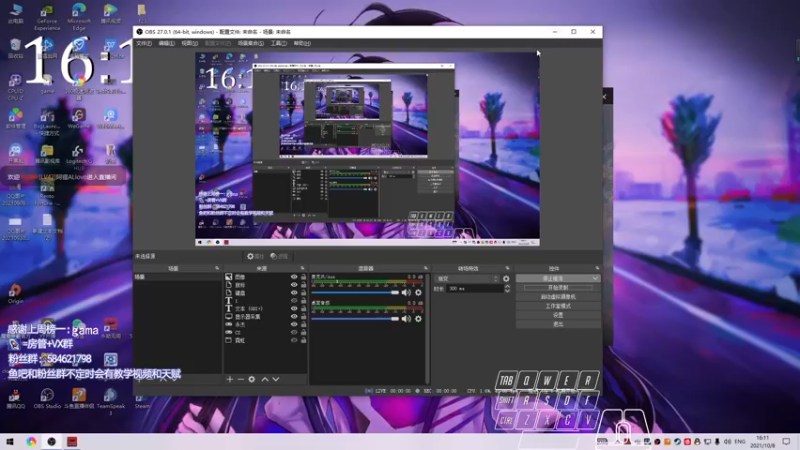Screen dimensions: 800x450
Task: Open the Origin desktop icon
Action: [15, 294]
